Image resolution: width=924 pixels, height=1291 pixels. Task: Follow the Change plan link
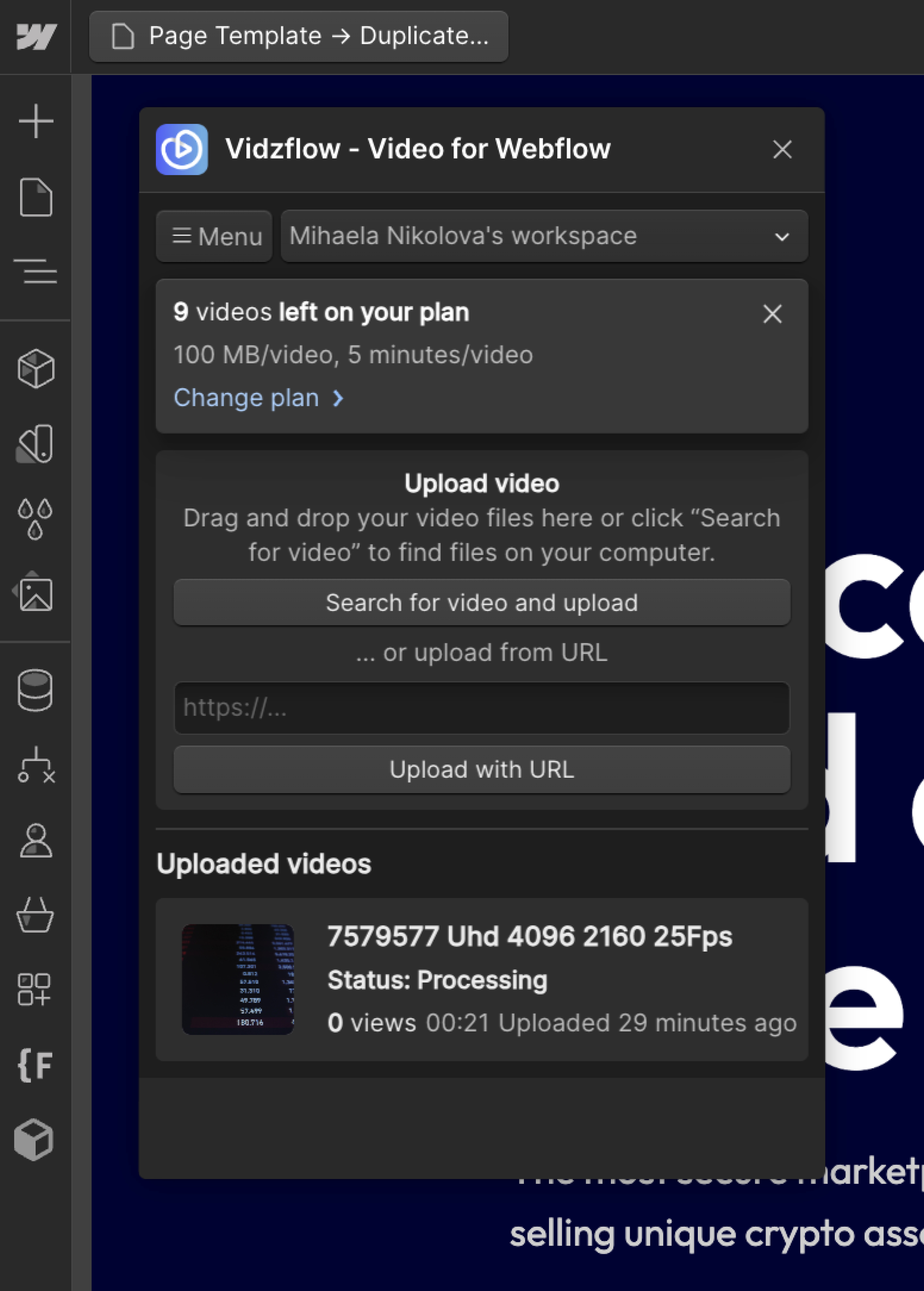pyautogui.click(x=258, y=398)
